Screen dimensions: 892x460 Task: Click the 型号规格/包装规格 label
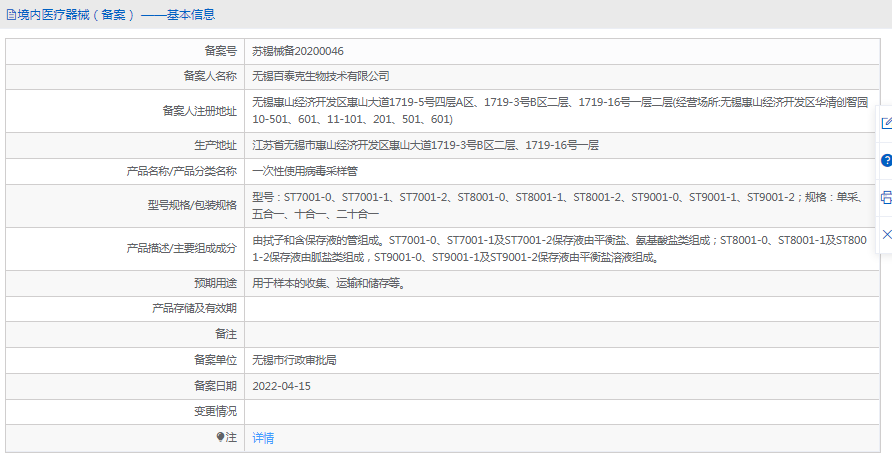[x=192, y=206]
